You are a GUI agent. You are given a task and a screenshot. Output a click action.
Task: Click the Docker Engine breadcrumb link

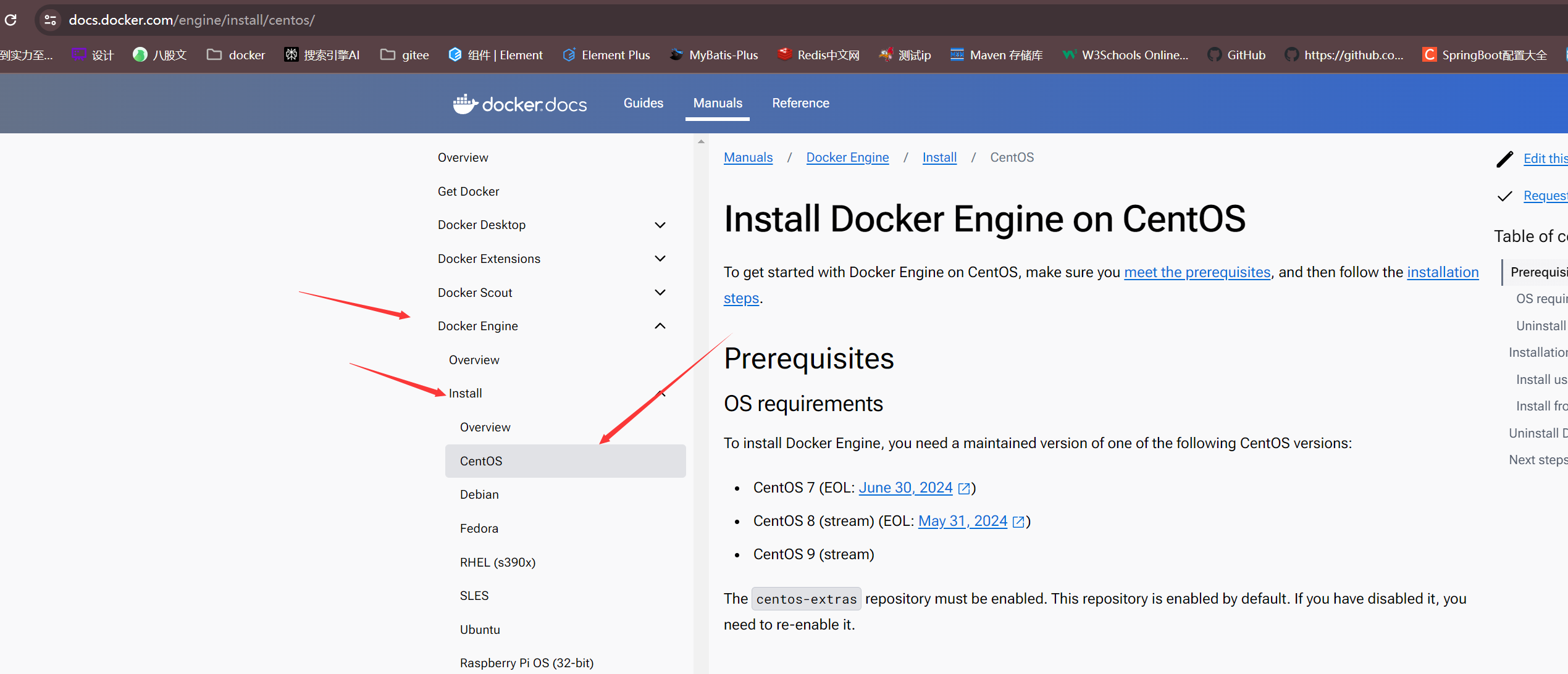pyautogui.click(x=847, y=157)
